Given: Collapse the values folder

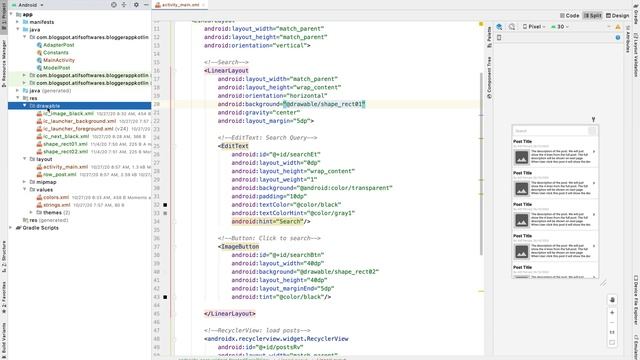Looking at the screenshot, I should [x=24, y=189].
